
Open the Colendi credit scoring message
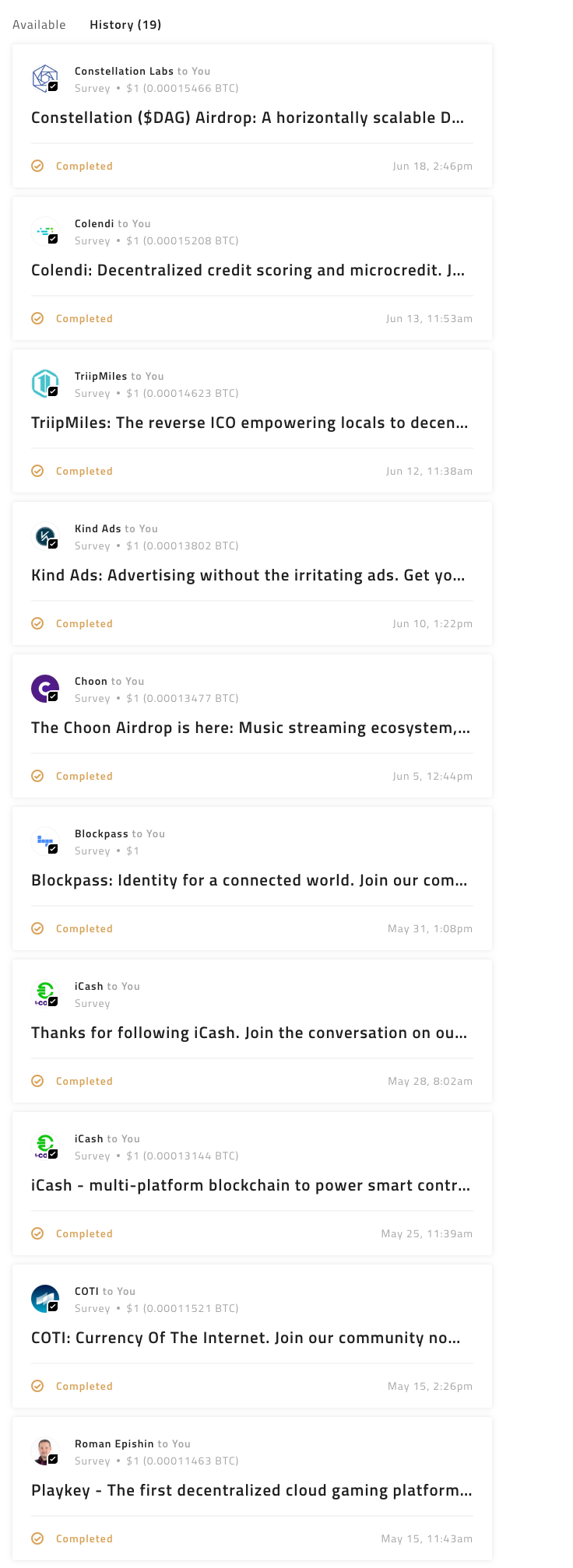248,271
